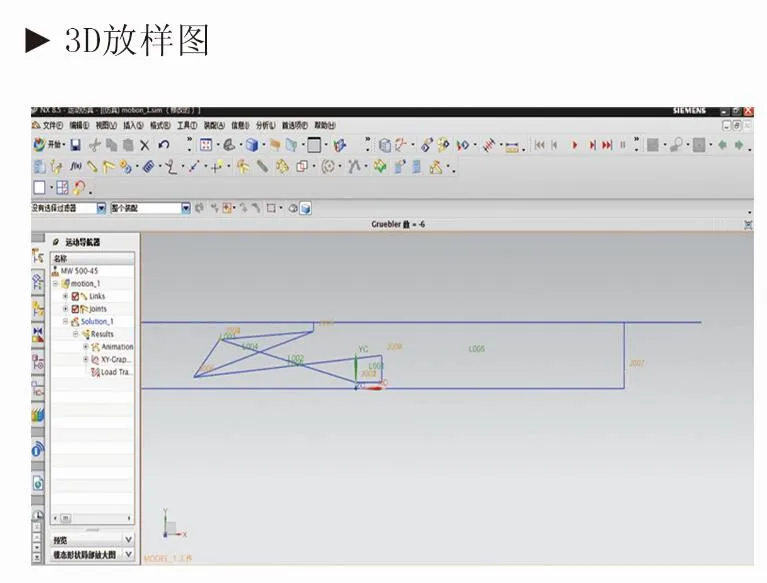Toggle the Links checkbox in navigator

pos(75,296)
